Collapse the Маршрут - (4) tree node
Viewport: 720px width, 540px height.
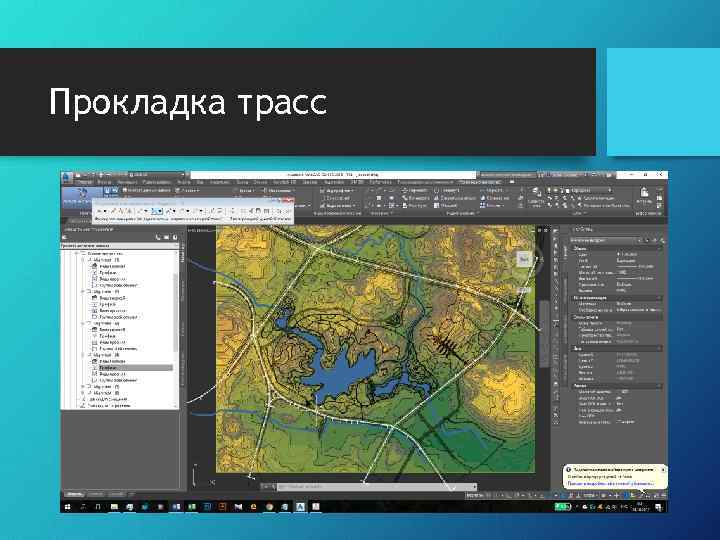coord(83,355)
